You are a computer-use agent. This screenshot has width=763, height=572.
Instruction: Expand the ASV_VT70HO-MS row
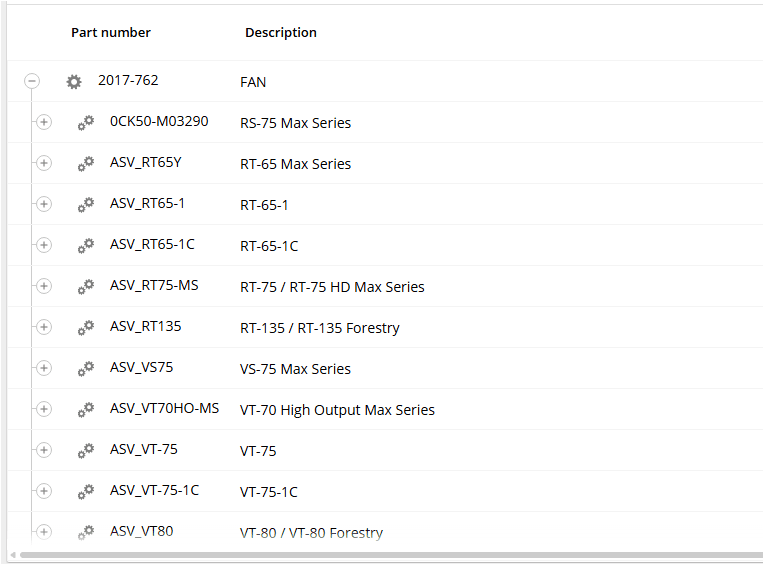[x=43, y=409]
